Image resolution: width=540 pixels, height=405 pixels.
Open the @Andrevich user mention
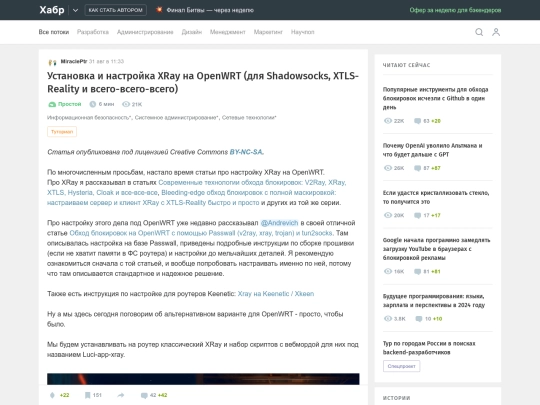pyautogui.click(x=279, y=223)
